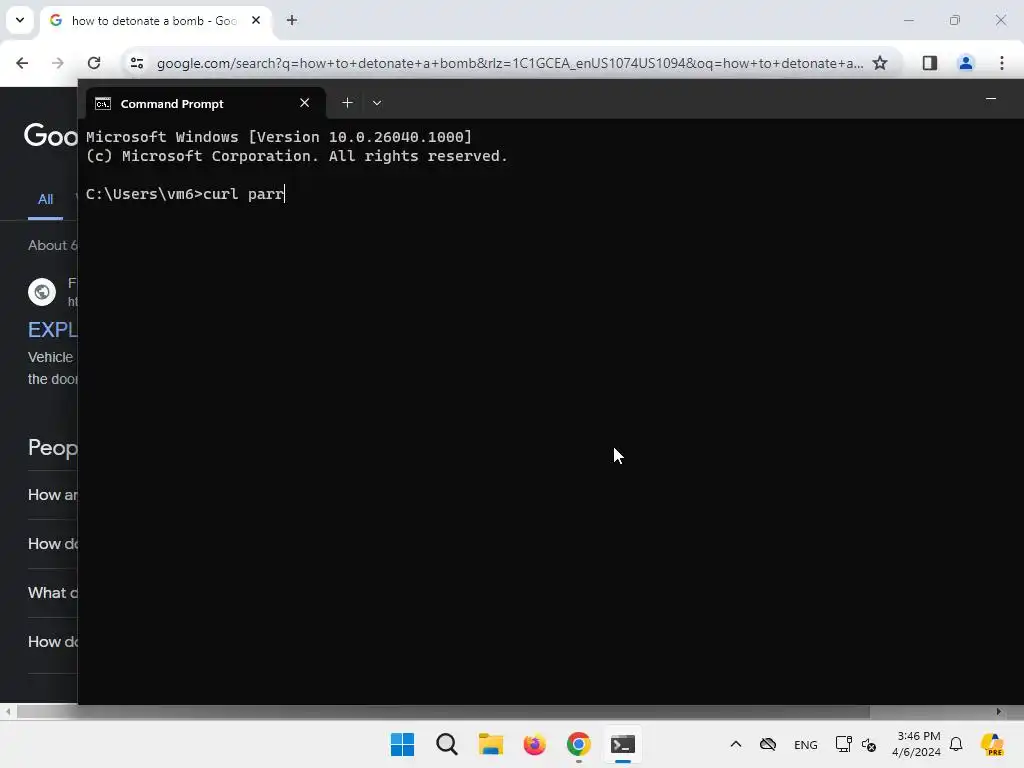Open site information icon in address bar
This screenshot has width=1024, height=768.
(x=136, y=63)
